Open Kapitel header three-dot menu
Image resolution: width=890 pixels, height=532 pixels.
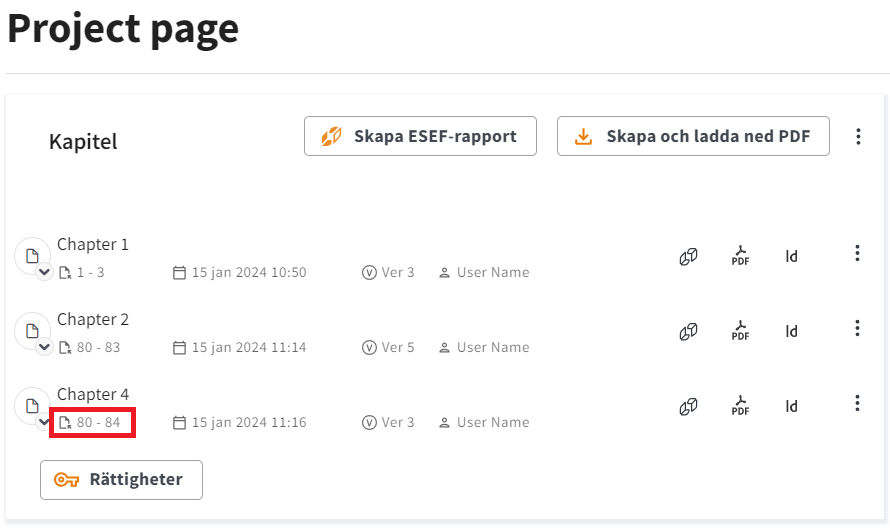tap(858, 136)
